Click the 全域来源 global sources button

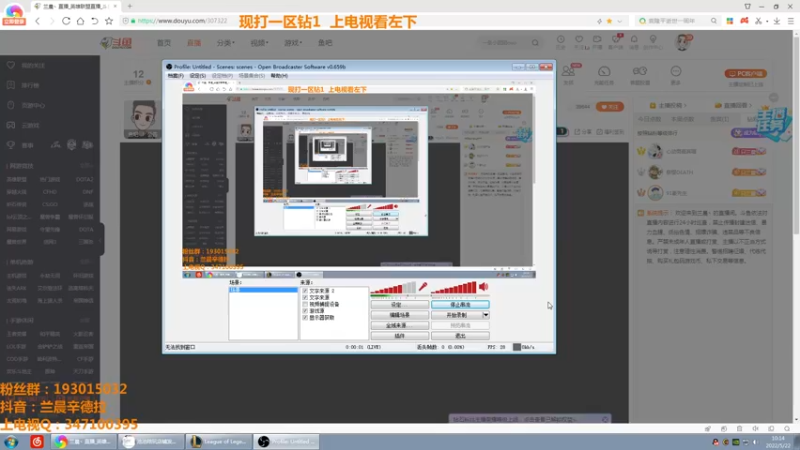tap(399, 325)
